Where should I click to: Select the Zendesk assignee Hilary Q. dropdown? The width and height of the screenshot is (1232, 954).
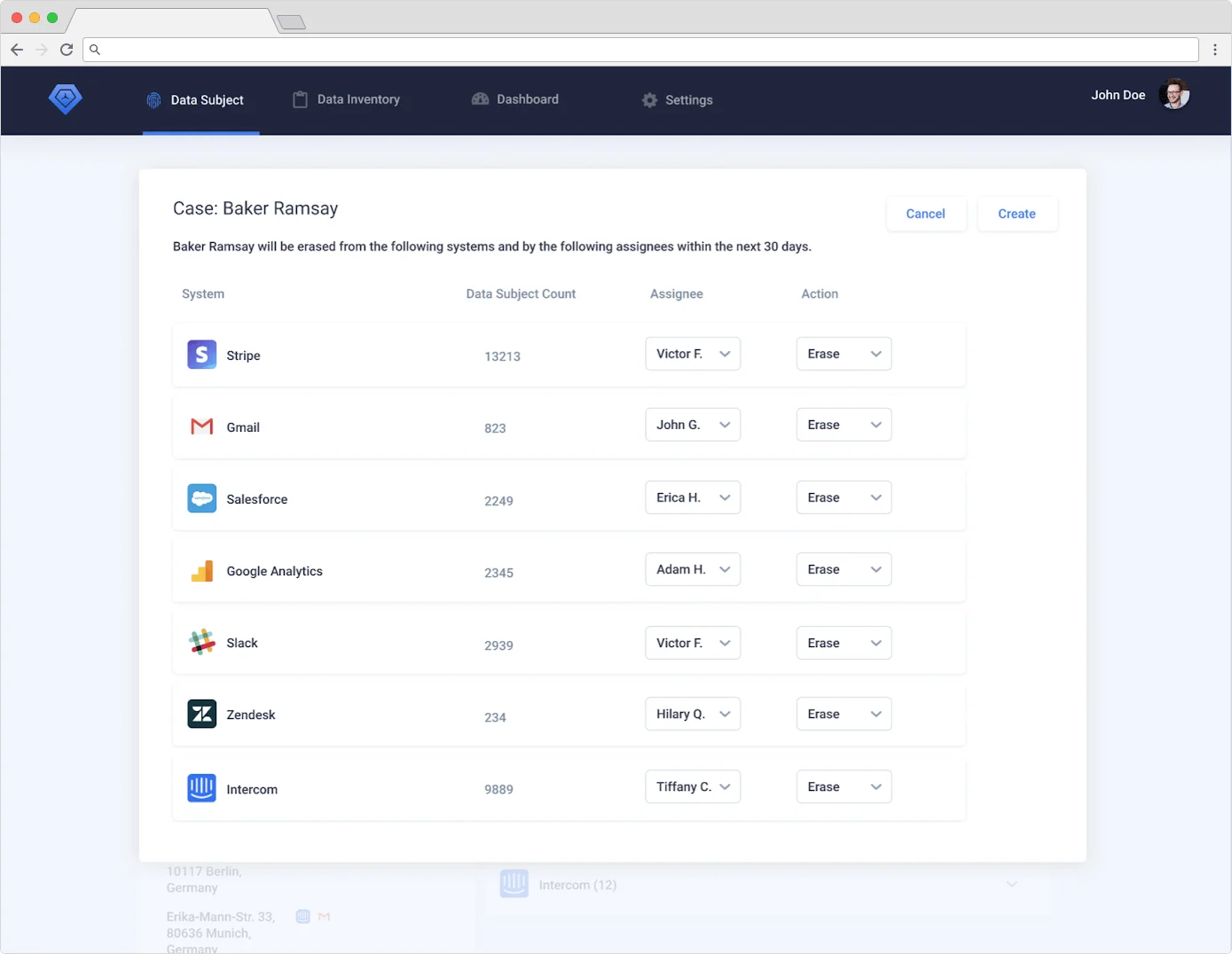coord(693,714)
